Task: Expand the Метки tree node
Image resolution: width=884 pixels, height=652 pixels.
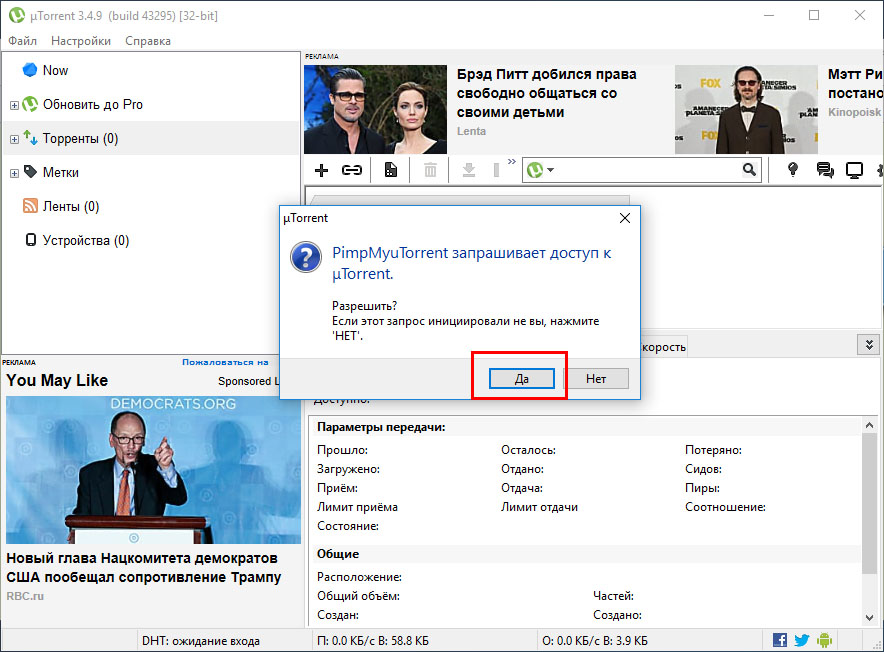Action: tap(14, 173)
